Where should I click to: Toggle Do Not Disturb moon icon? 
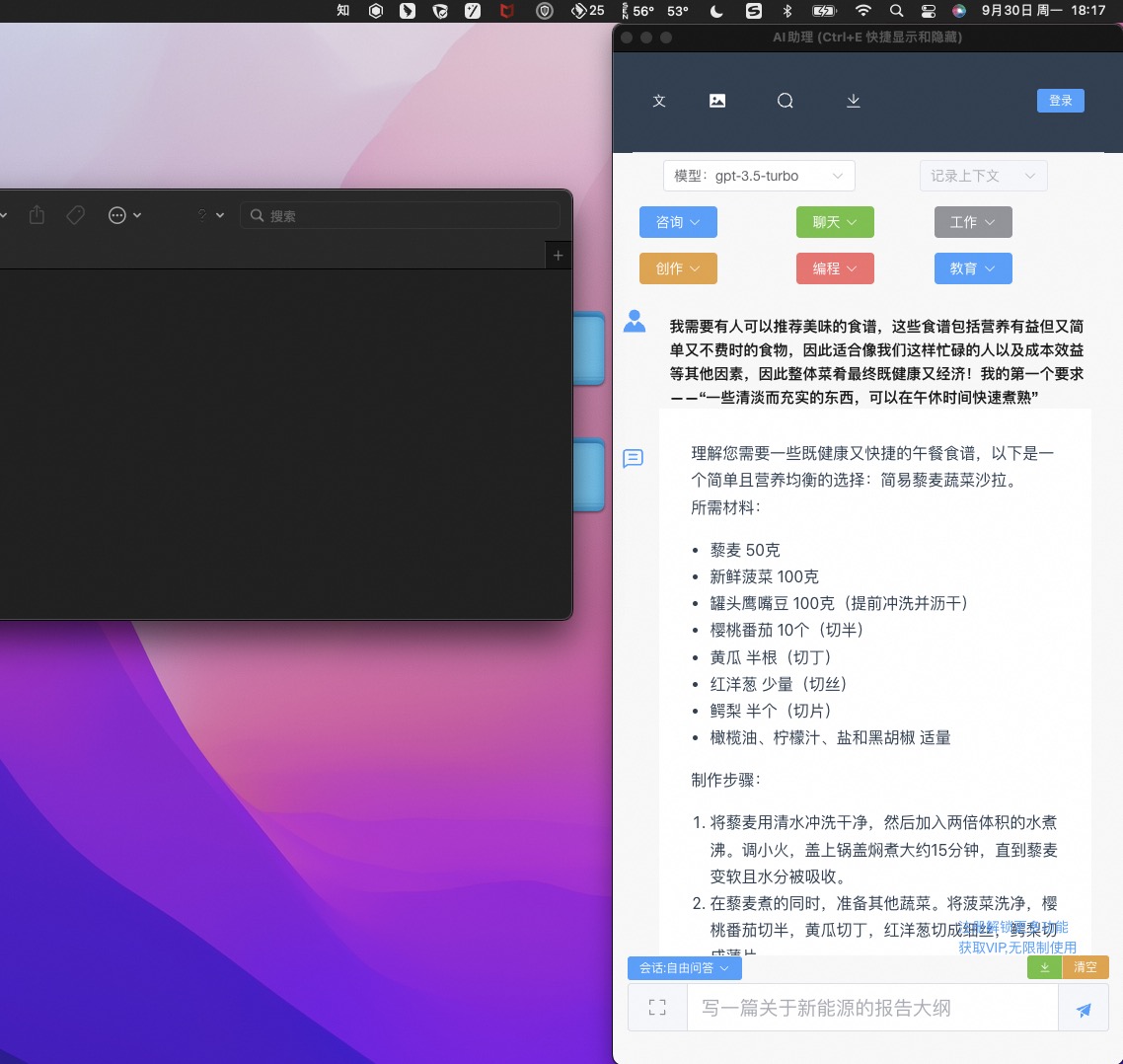pos(716,11)
